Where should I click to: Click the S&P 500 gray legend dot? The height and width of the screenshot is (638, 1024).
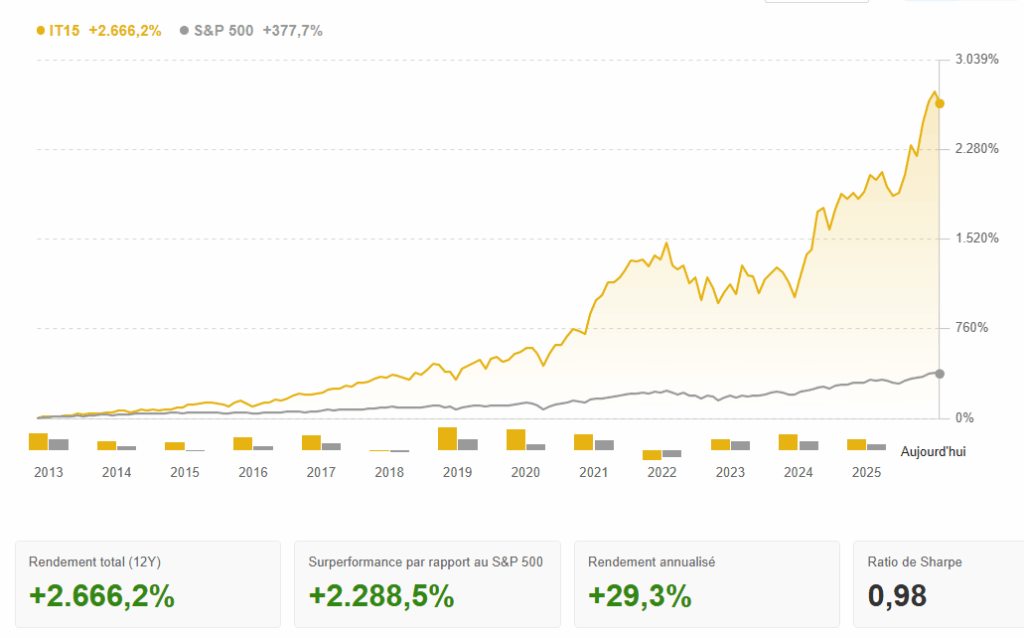point(184,31)
